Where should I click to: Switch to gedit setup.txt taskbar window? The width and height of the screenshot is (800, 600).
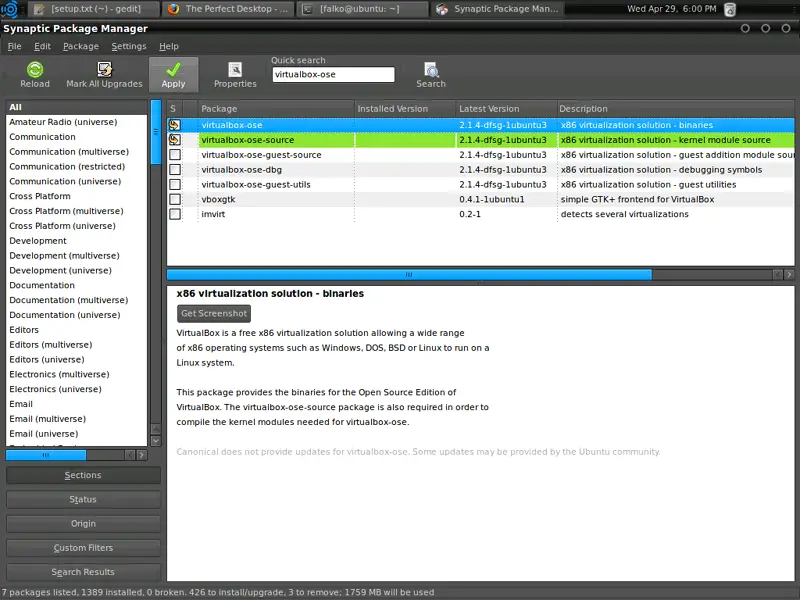pyautogui.click(x=93, y=9)
